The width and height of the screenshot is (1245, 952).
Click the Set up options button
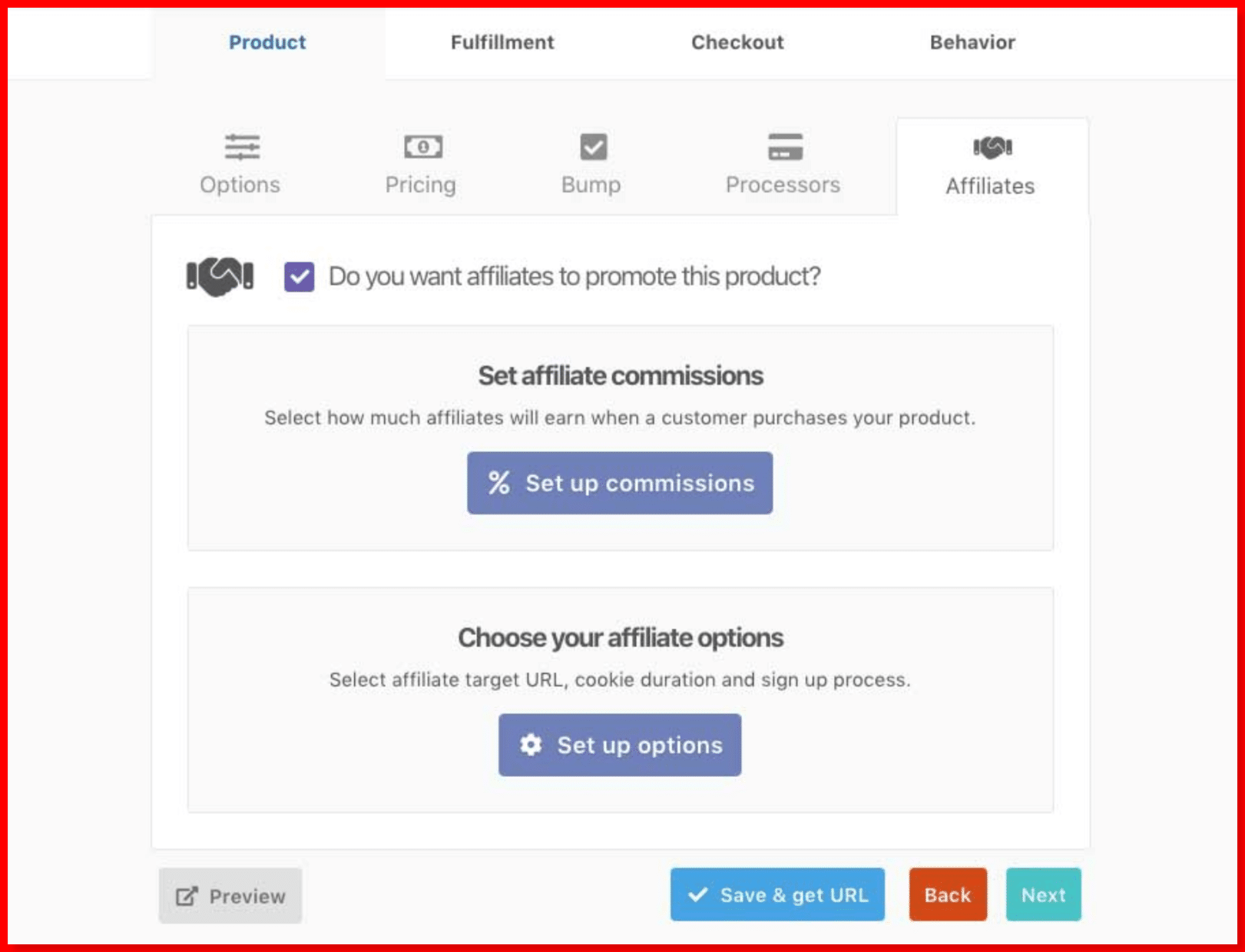coord(620,745)
